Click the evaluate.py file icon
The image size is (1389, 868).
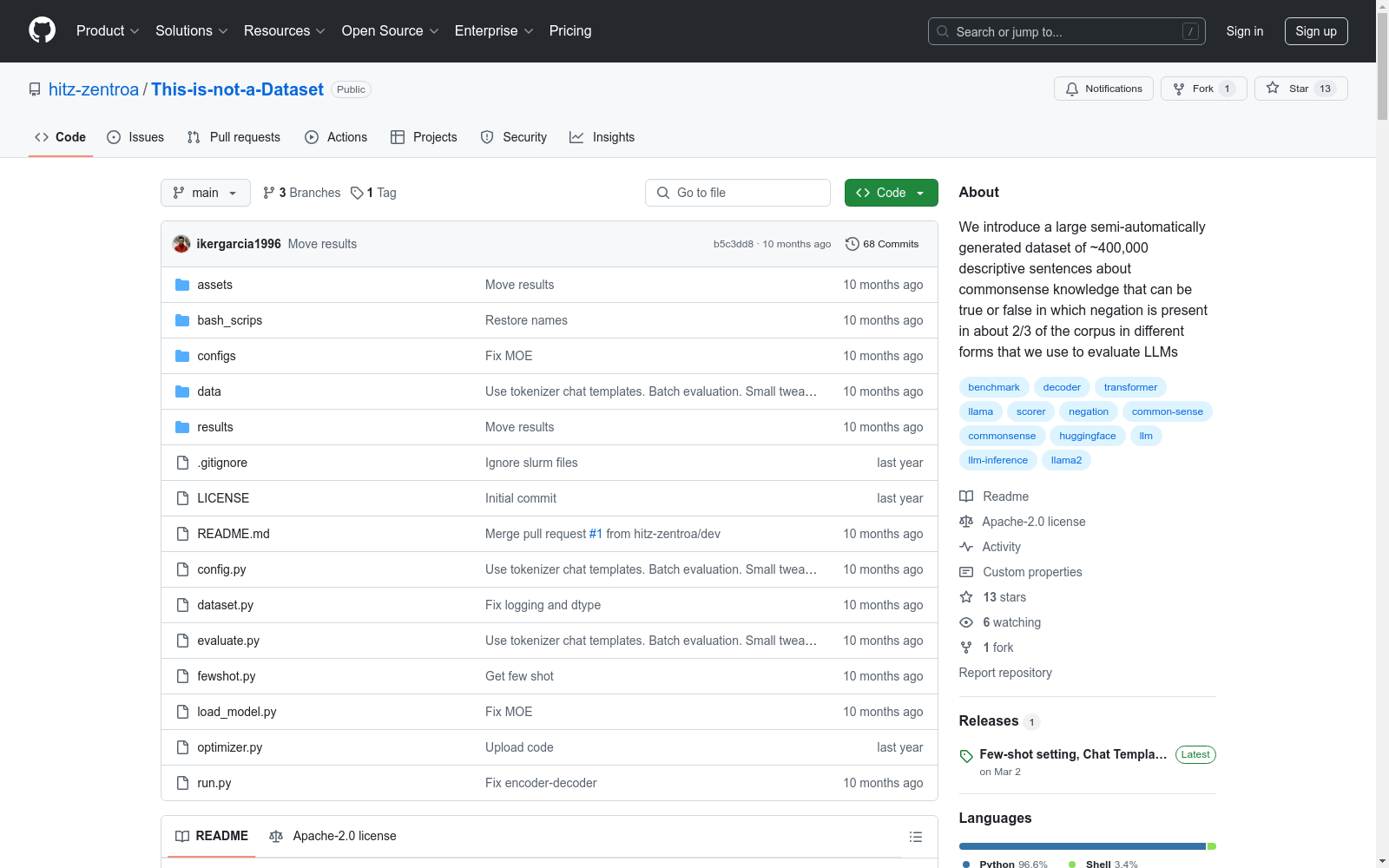click(182, 641)
